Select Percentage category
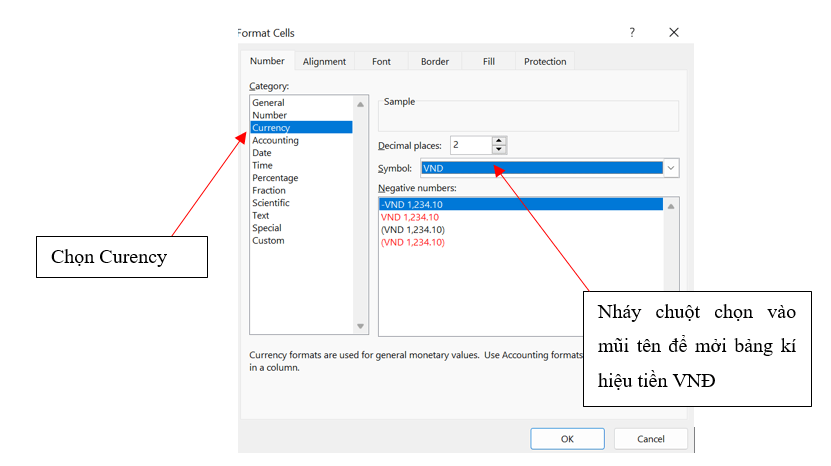The image size is (831, 466). (x=275, y=178)
